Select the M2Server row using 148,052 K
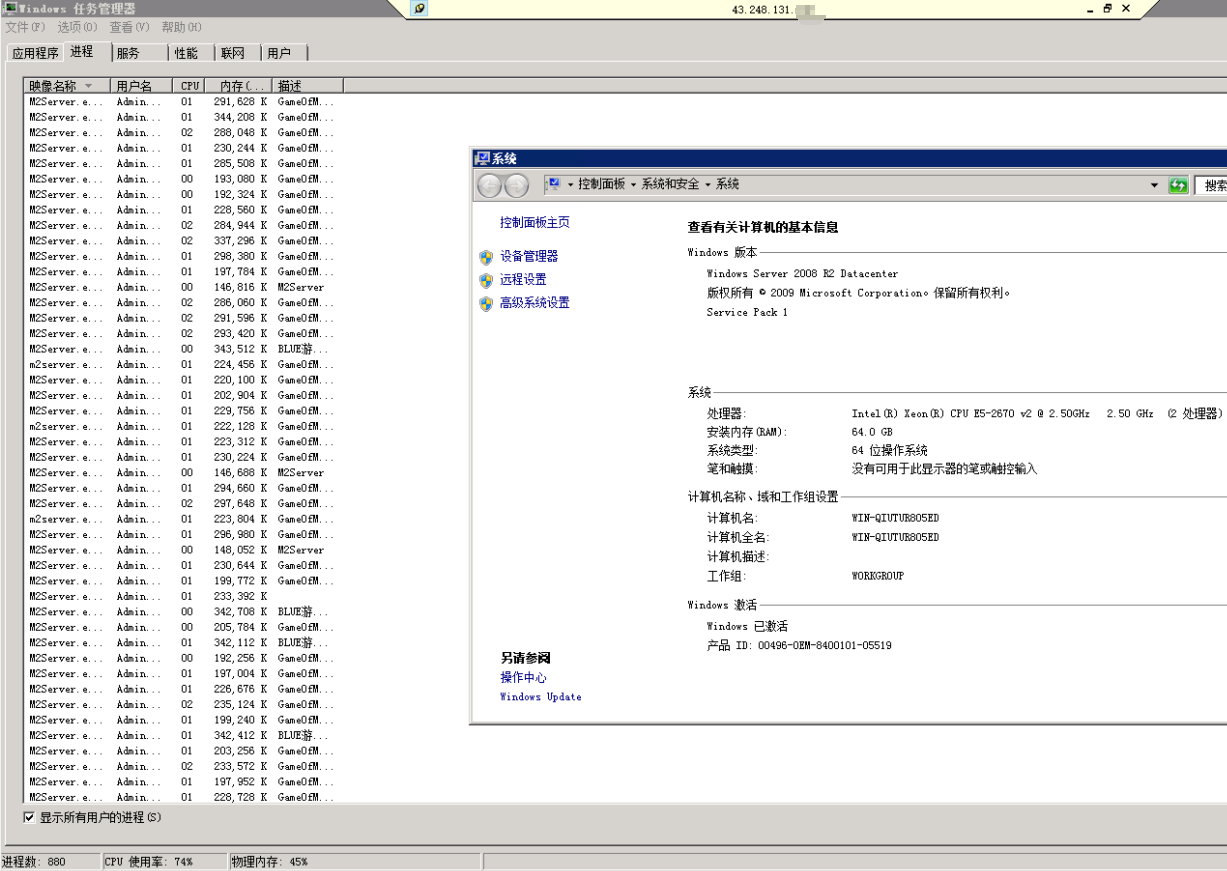 pos(183,550)
